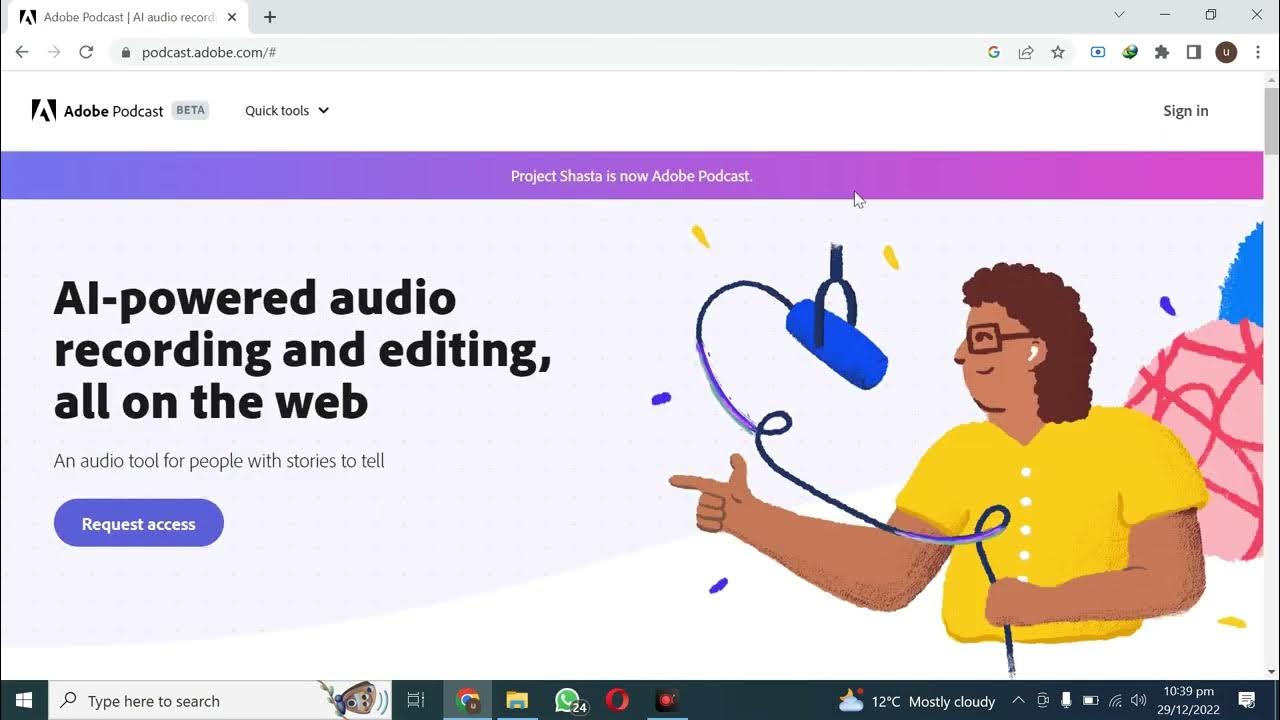The width and height of the screenshot is (1280, 720).
Task: Open the Extensions puzzle icon
Action: [1162, 52]
